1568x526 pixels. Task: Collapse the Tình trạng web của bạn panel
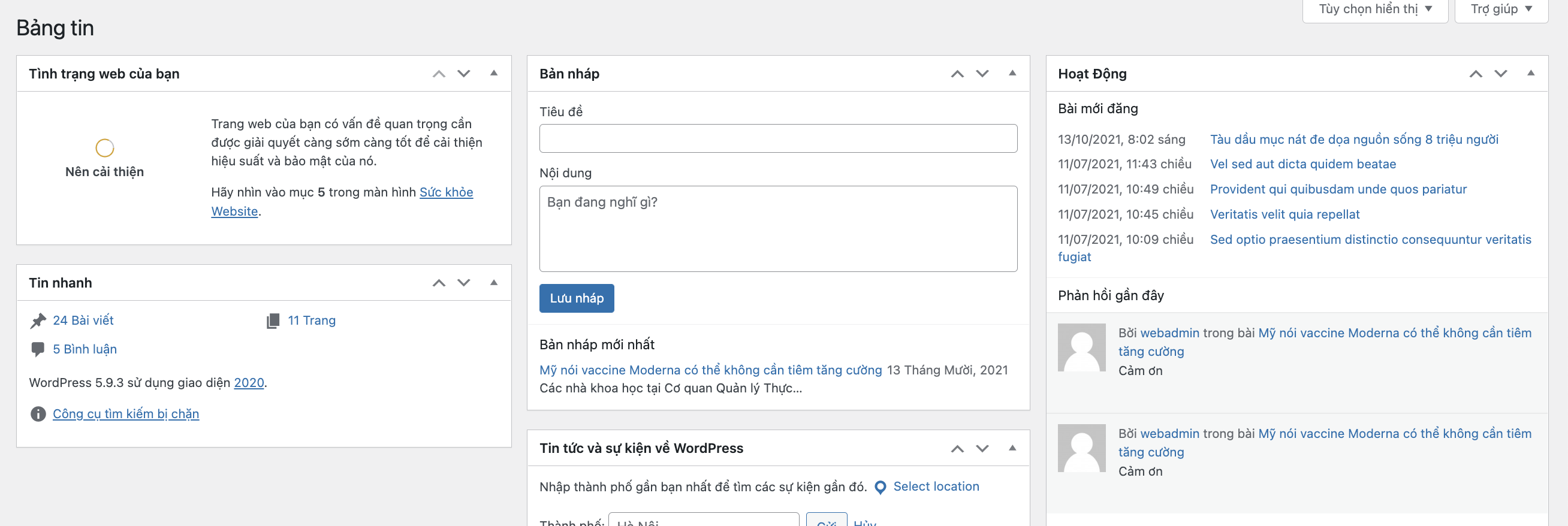pyautogui.click(x=494, y=74)
